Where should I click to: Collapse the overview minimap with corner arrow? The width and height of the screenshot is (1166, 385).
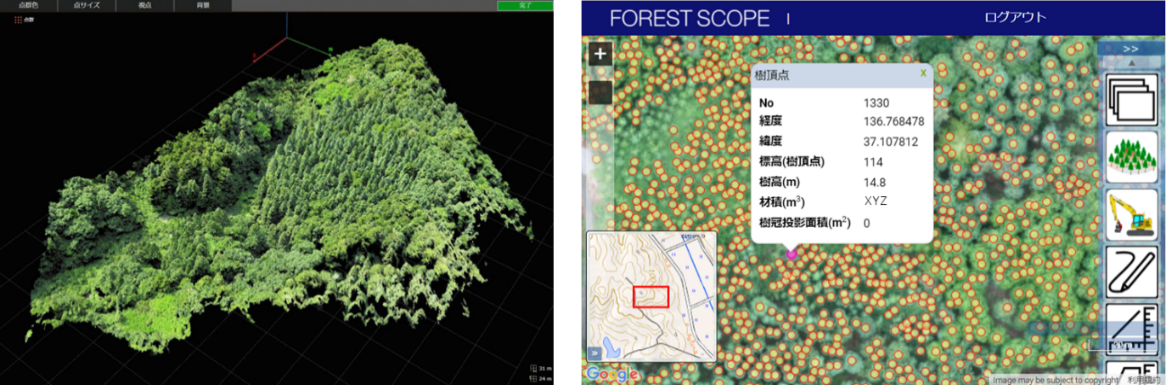point(595,353)
